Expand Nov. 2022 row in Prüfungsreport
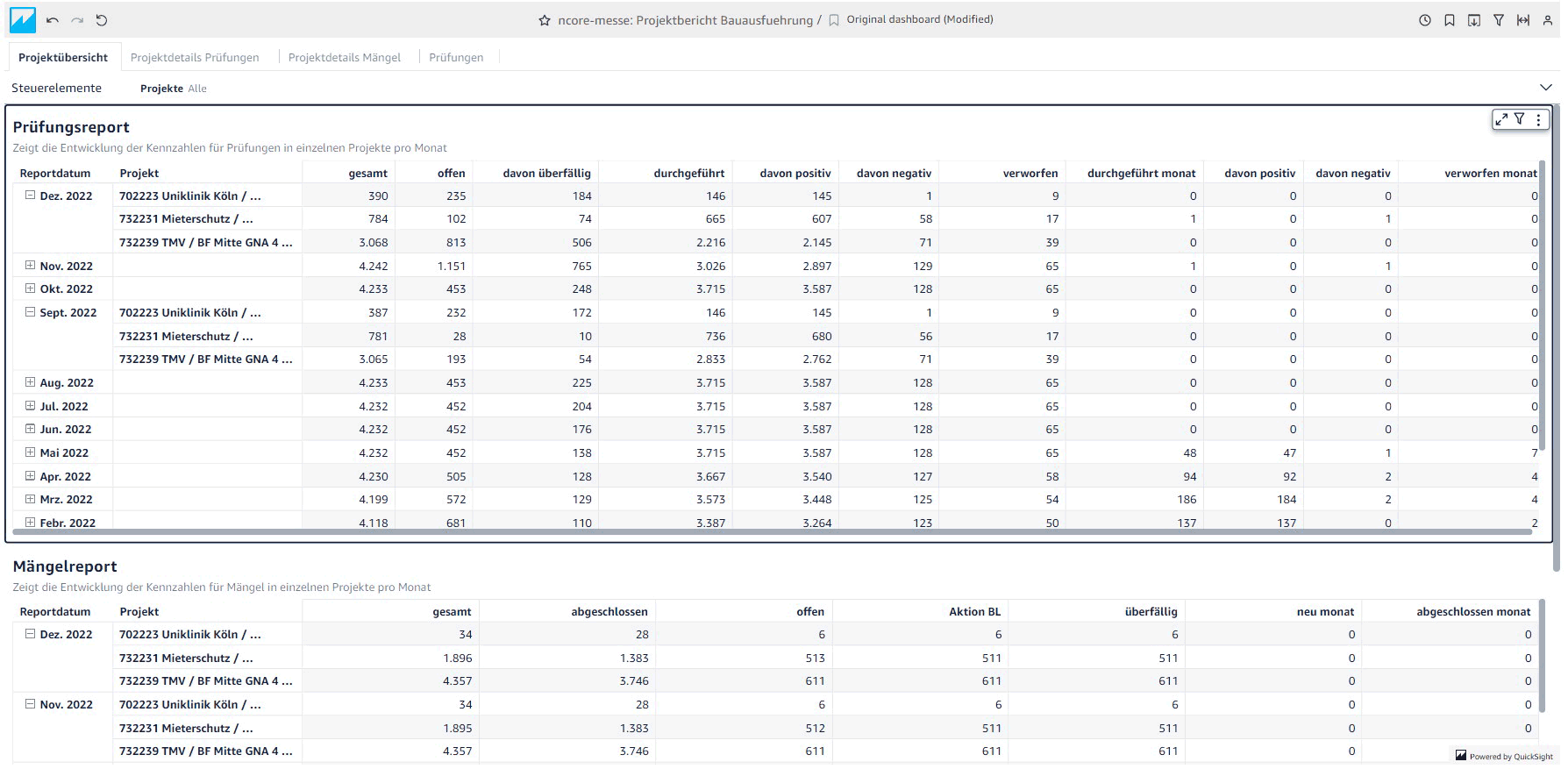Viewport: 1568px width, 769px height. [x=30, y=266]
